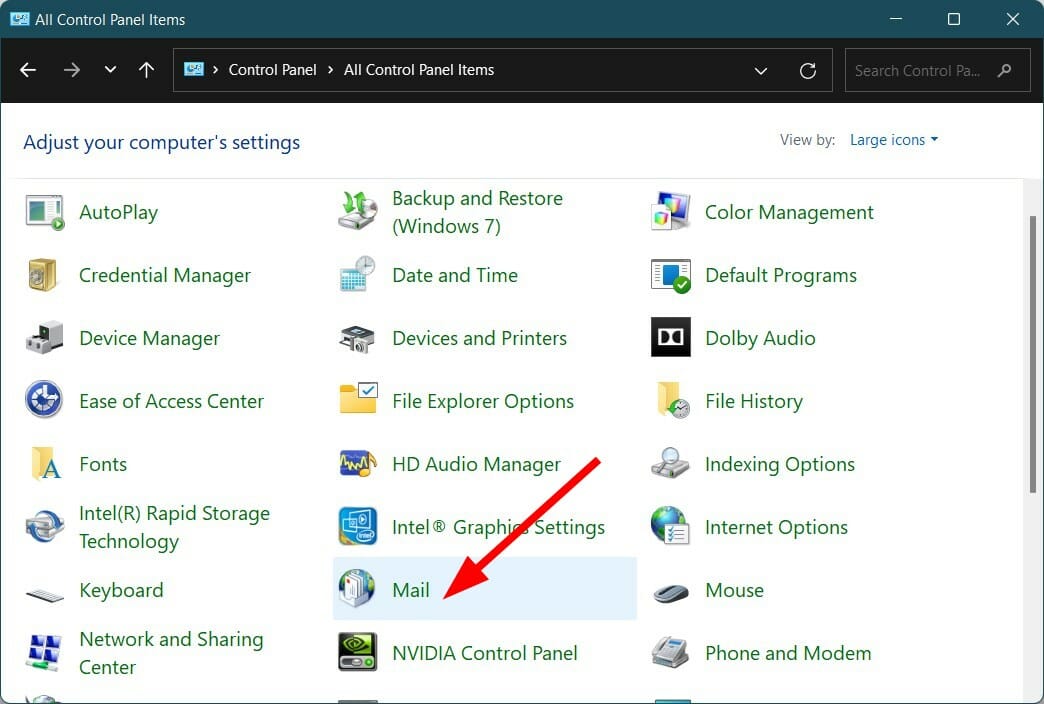Open the Keyboard icon
Screen dimensions: 1044x704
tap(45, 593)
